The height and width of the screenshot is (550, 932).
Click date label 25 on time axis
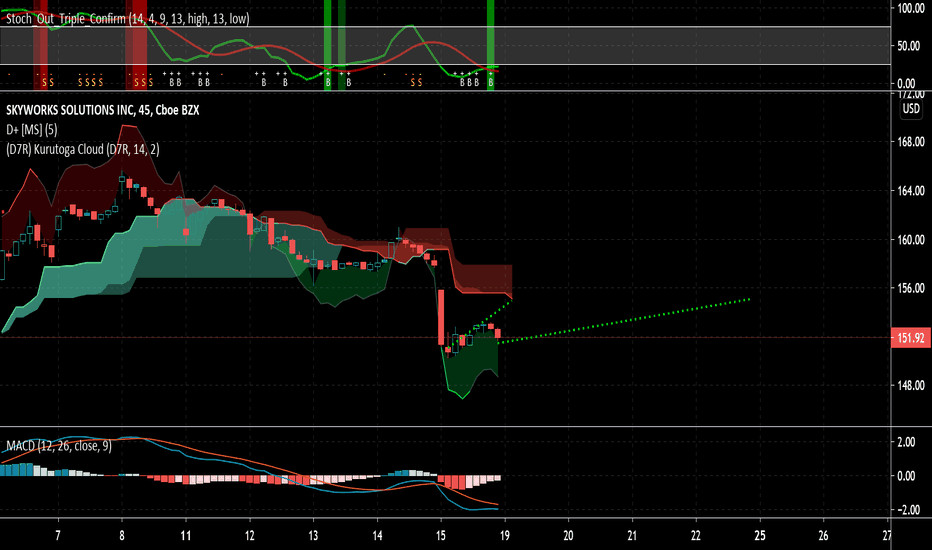pos(760,536)
